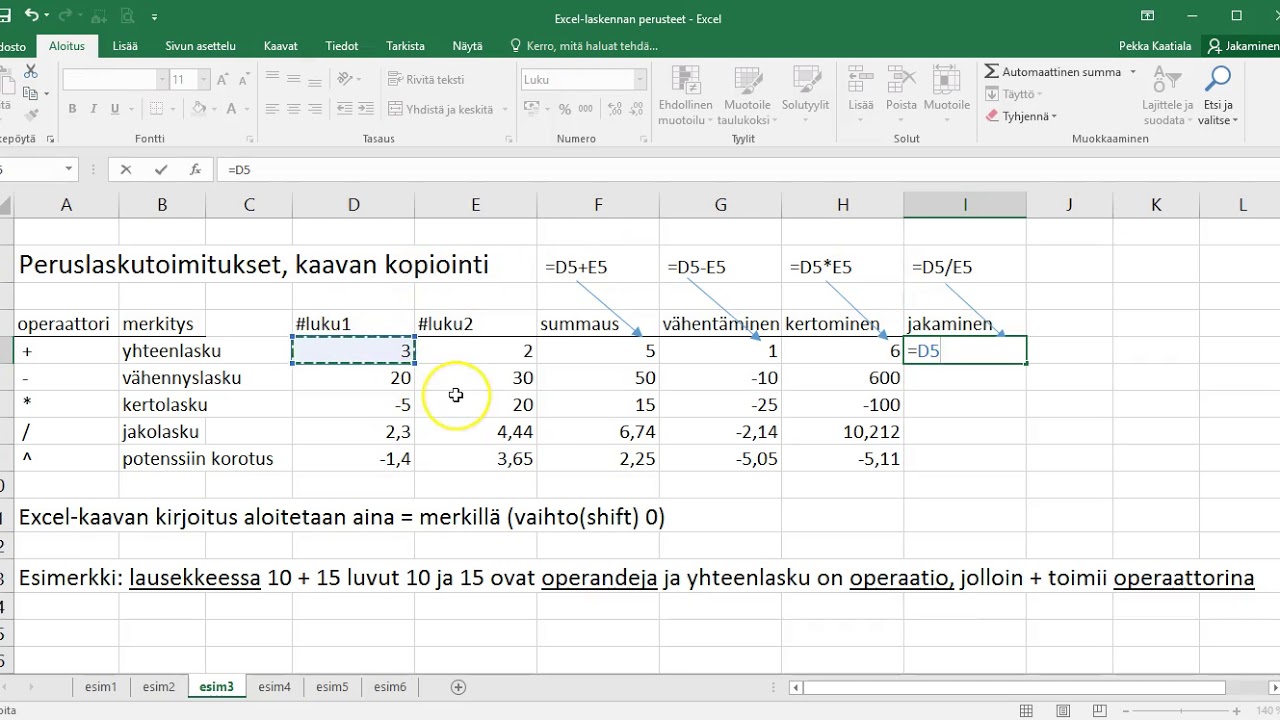The image size is (1280, 720).
Task: Open the Muotoile taulukoksi menu
Action: [747, 96]
